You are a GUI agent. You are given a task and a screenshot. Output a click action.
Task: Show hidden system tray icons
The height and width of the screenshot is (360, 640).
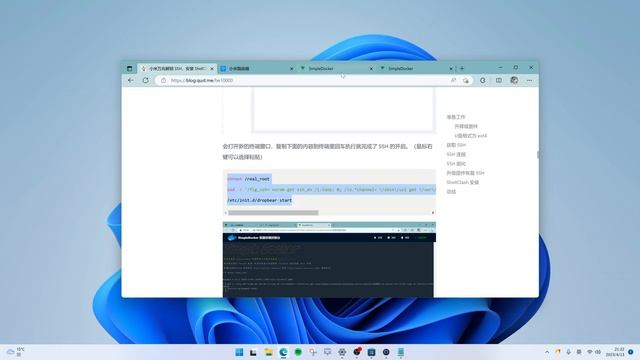(x=547, y=352)
